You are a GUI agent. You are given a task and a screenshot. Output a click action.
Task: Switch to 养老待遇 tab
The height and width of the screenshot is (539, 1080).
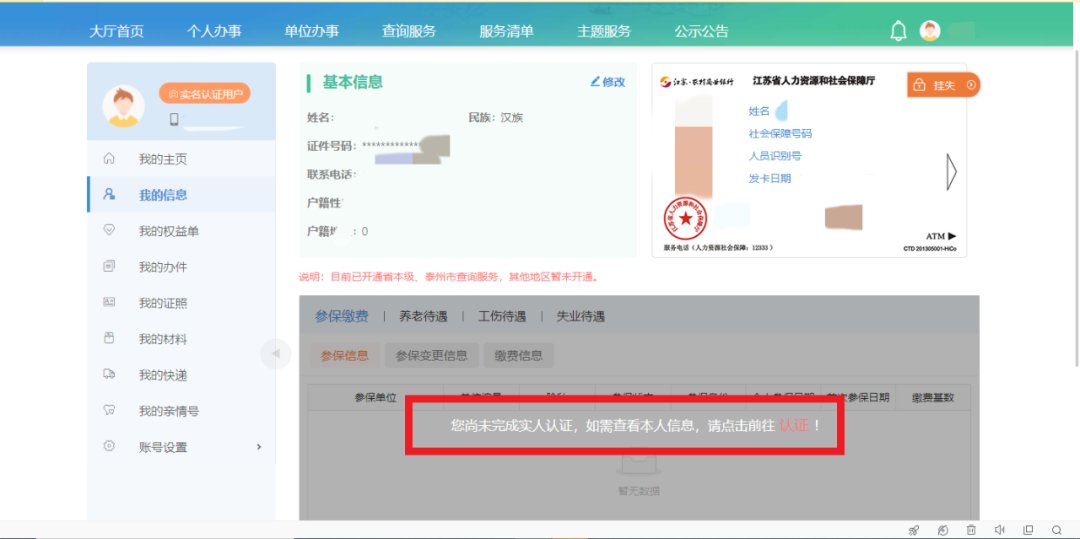(x=423, y=316)
